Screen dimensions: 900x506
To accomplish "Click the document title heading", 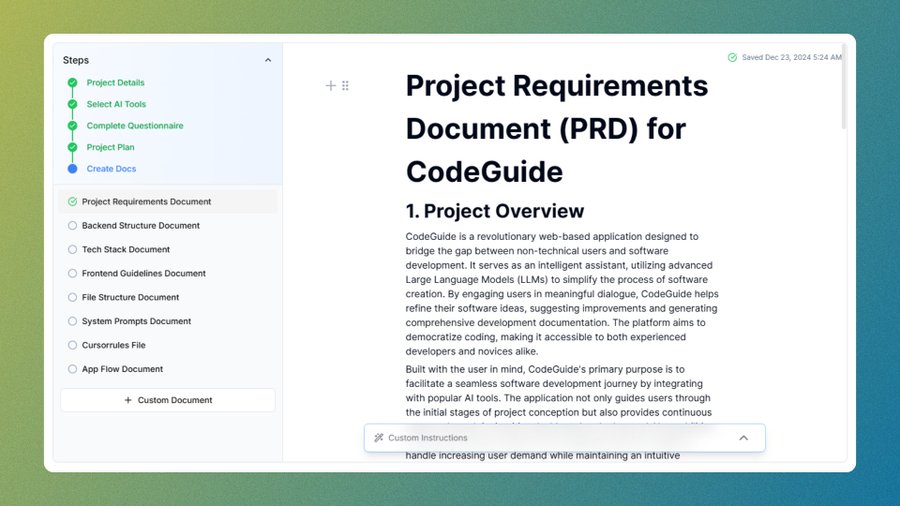I will [557, 129].
